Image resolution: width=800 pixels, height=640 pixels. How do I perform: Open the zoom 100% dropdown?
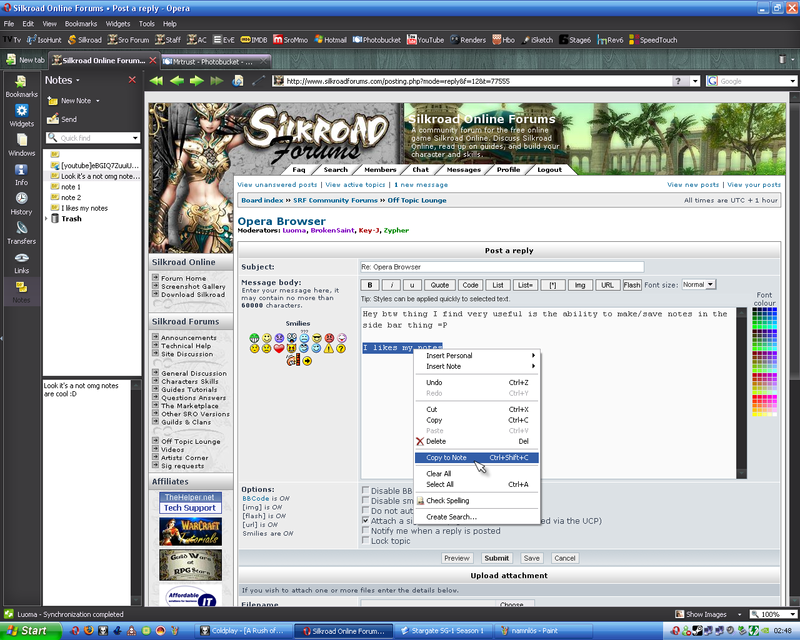point(792,614)
